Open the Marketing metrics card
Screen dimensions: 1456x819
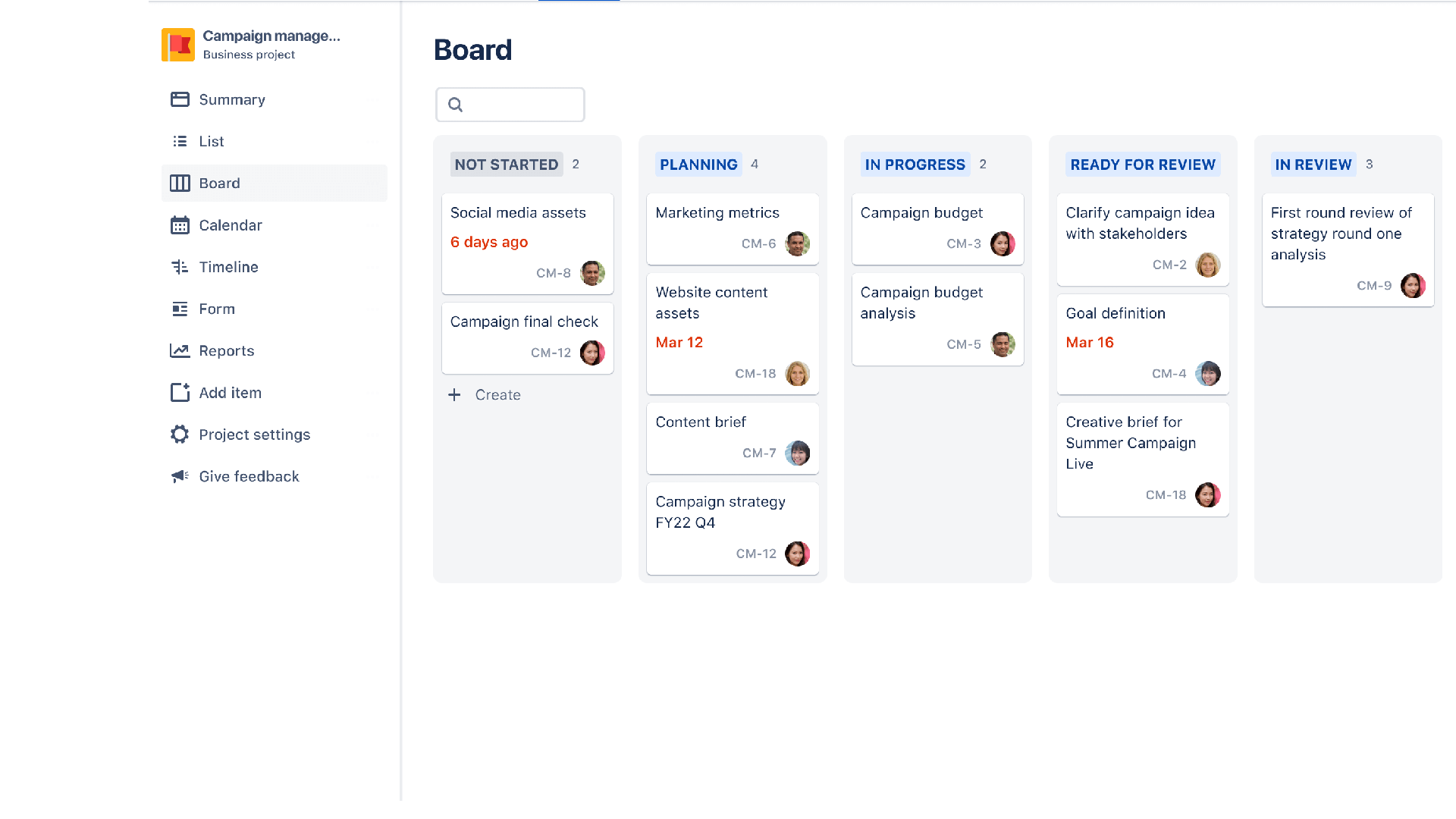[717, 213]
